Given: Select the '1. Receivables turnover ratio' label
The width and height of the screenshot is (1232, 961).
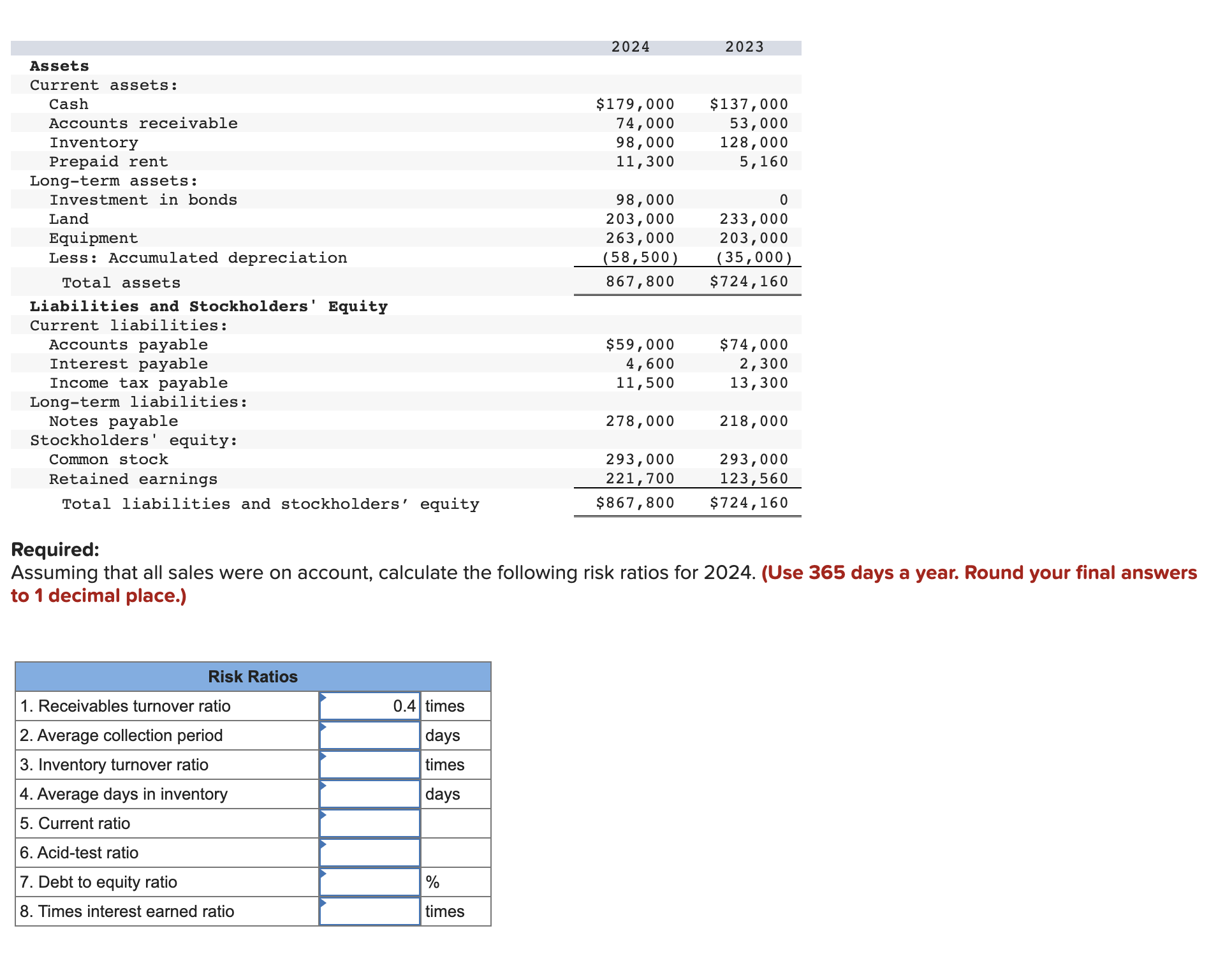Looking at the screenshot, I should [126, 706].
